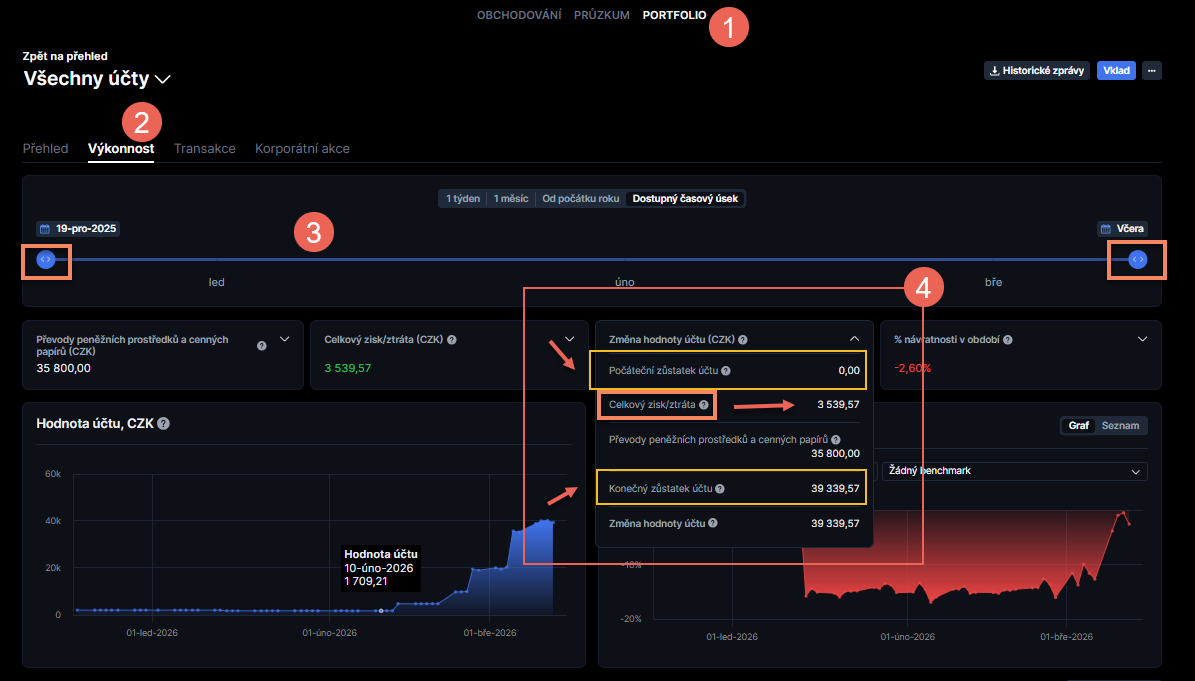Click help icon beside Konečný zůstatek účtu
Screen dimensions: 1195x681
coord(720,489)
